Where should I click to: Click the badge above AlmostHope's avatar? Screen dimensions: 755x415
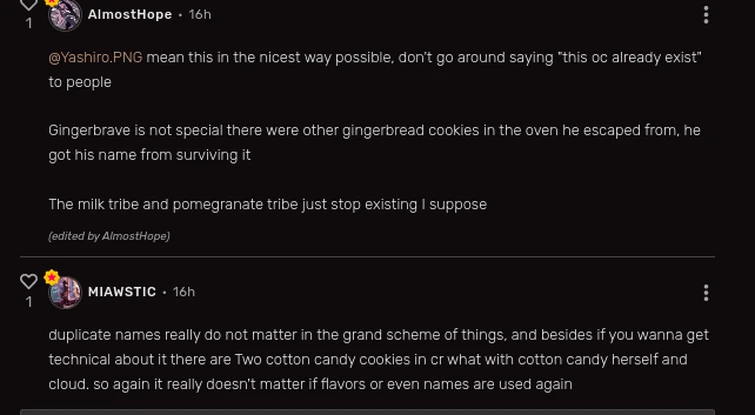pos(52,3)
